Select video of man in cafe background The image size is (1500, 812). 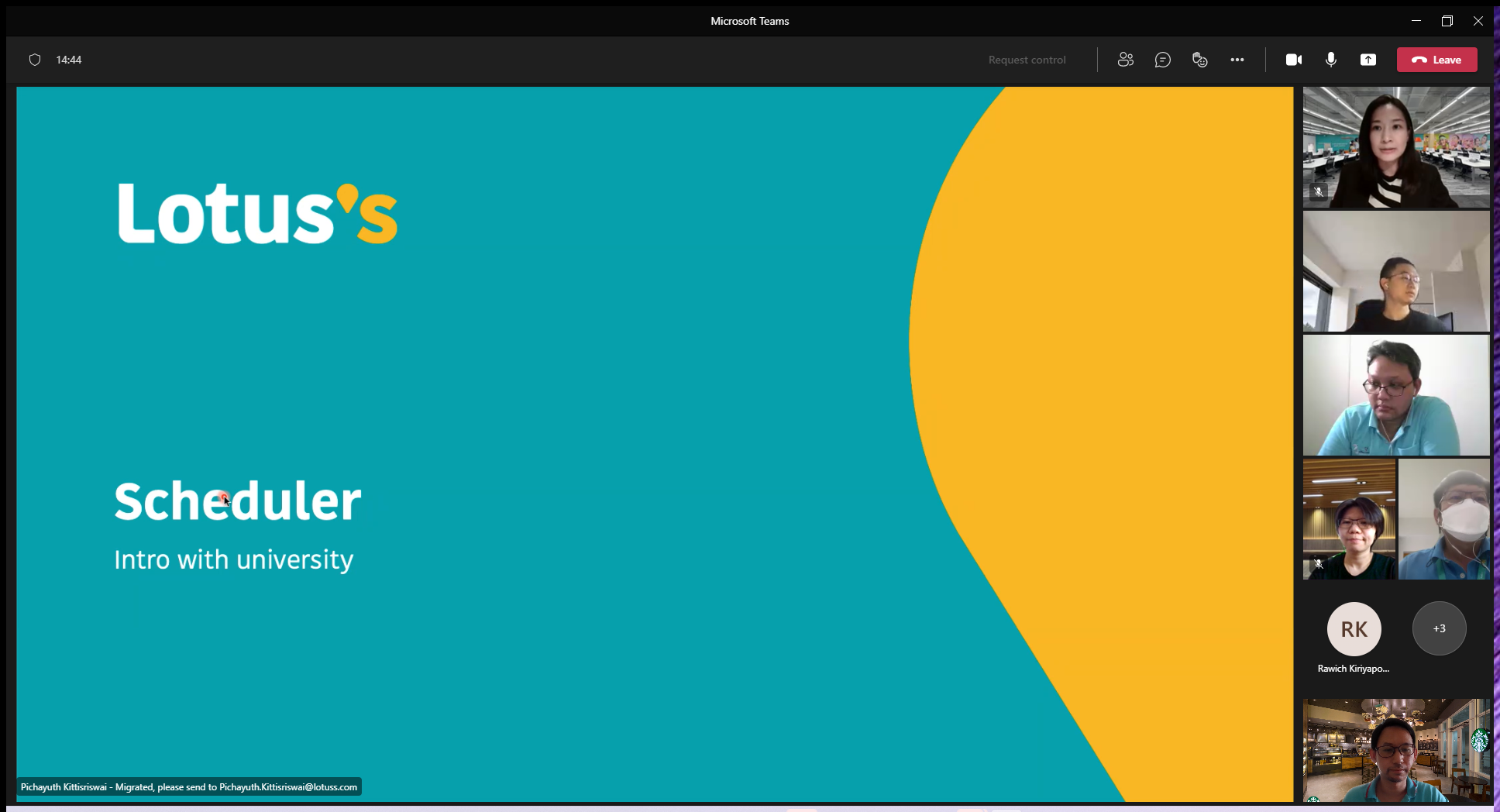[1396, 750]
